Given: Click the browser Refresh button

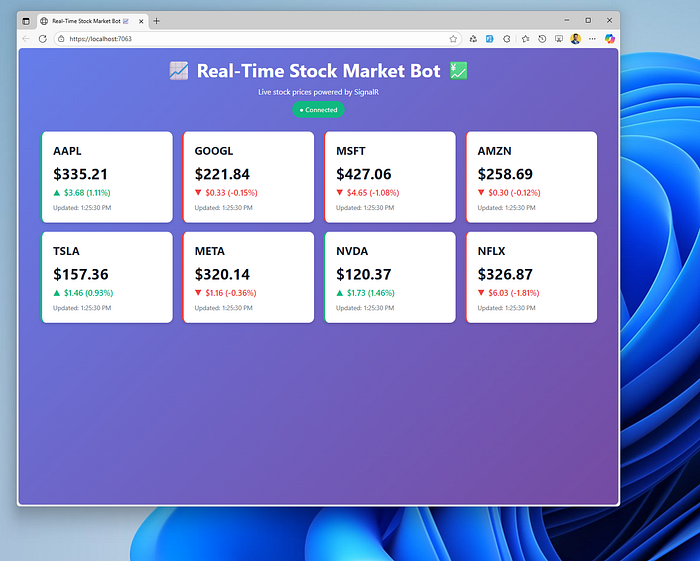Looking at the screenshot, I should click(42, 38).
